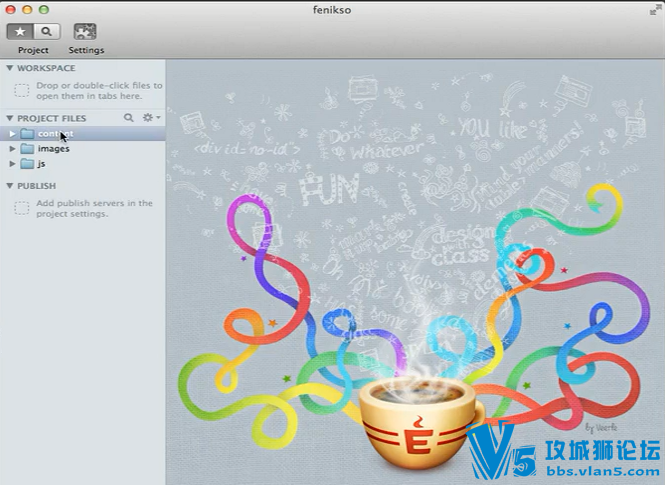Click the WORKSPACE header label
This screenshot has height=485, width=665.
[46, 68]
